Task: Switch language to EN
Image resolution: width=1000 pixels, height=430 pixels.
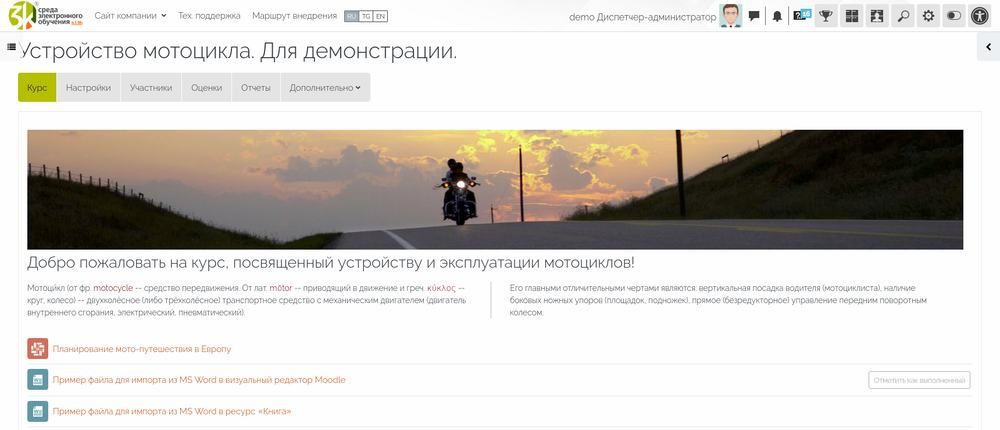Action: (x=380, y=16)
